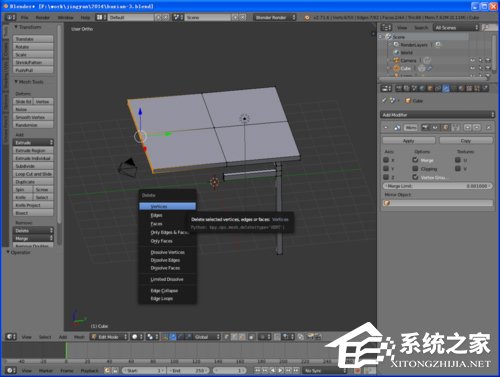Image resolution: width=500 pixels, height=377 pixels.
Task: Select RenderLayers in the outliner
Action: (x=414, y=45)
